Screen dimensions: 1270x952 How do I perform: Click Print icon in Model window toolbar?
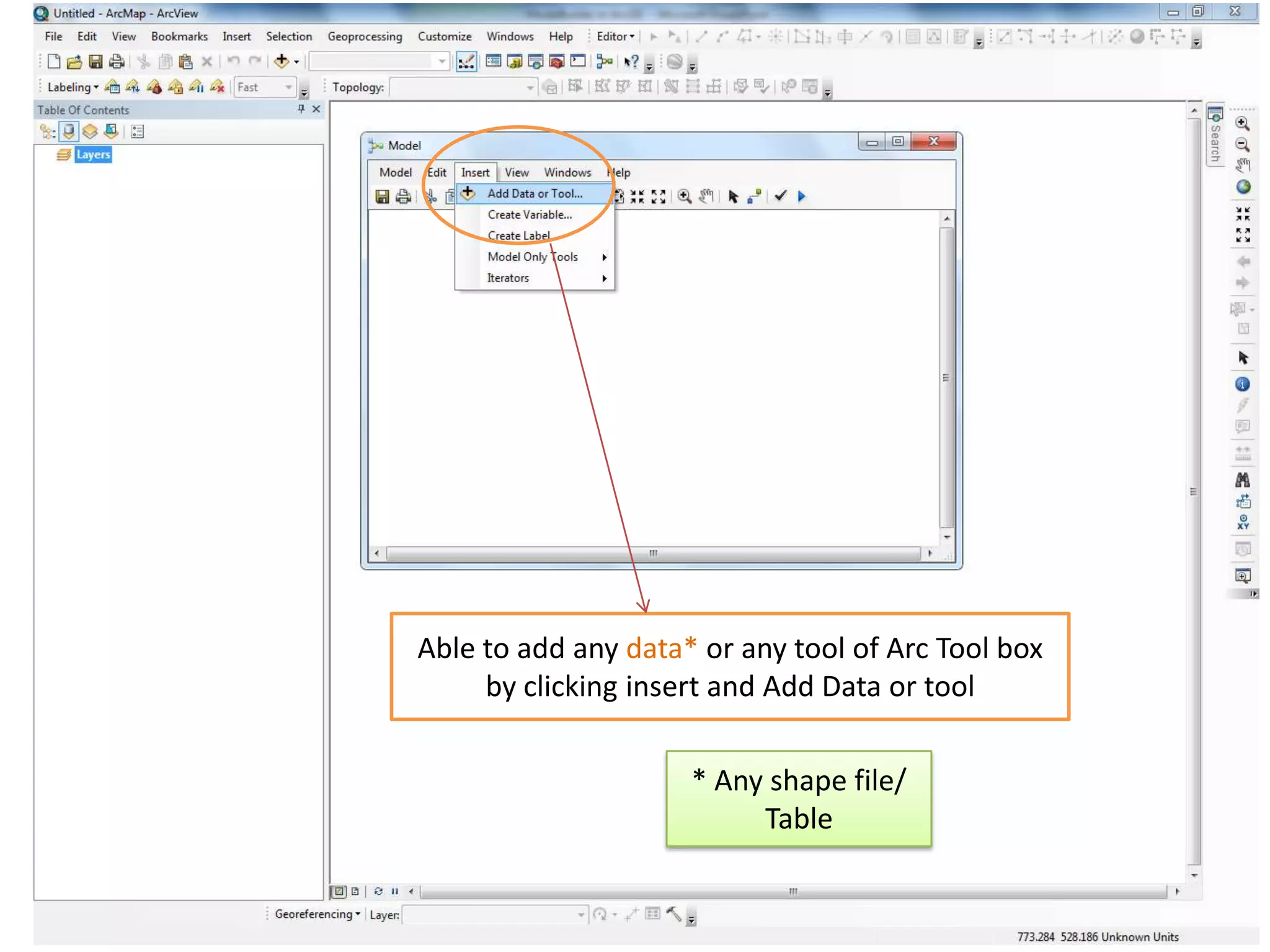click(x=403, y=196)
